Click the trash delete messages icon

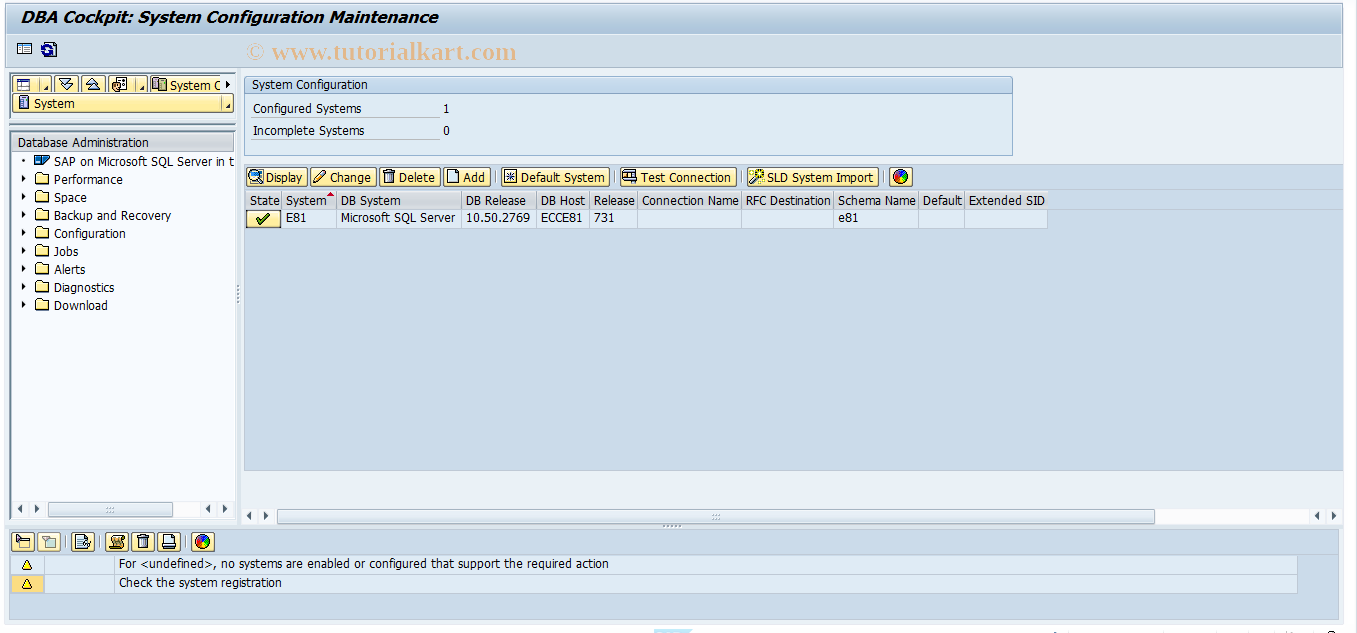tap(143, 542)
